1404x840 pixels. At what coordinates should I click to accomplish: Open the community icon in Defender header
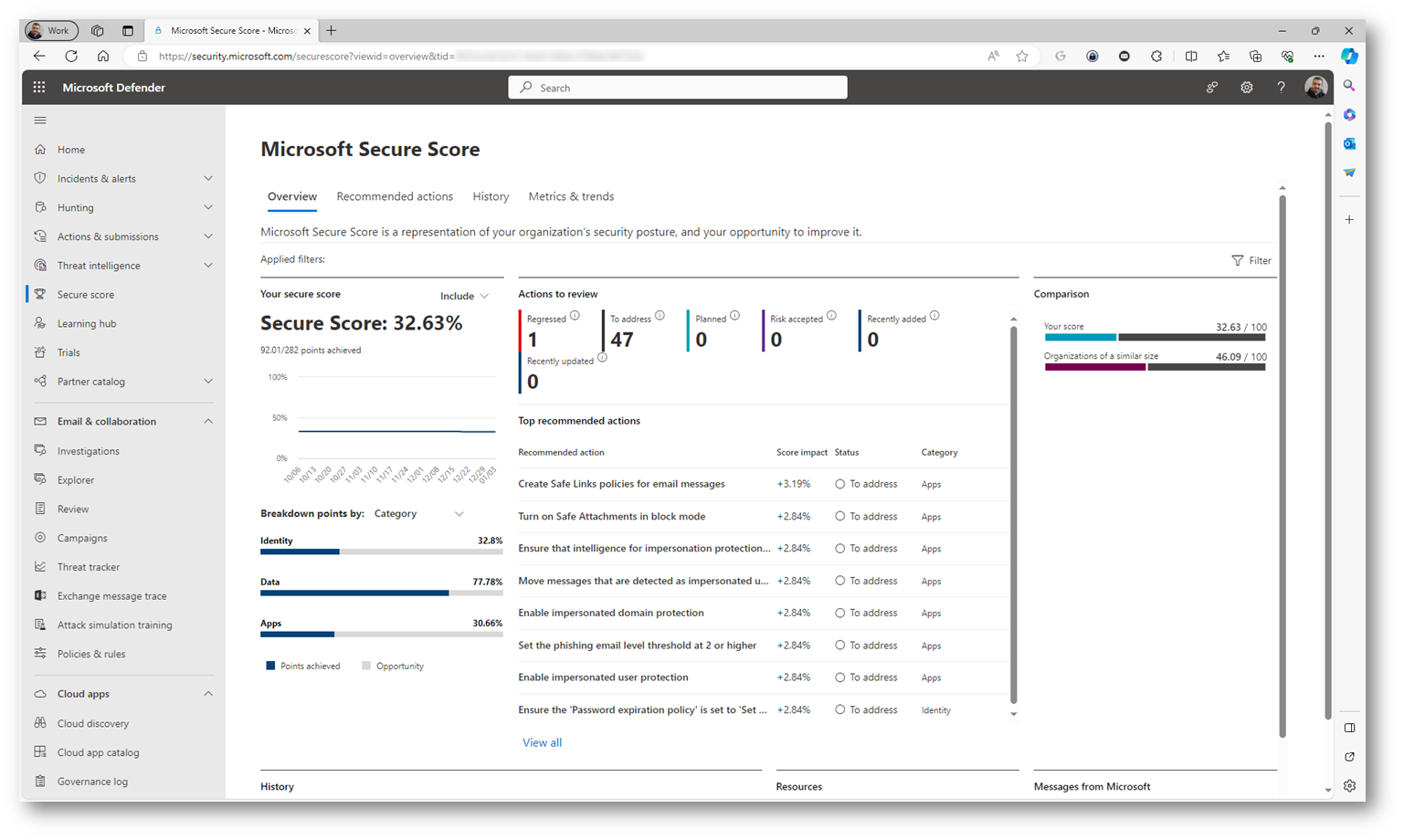pyautogui.click(x=1211, y=88)
